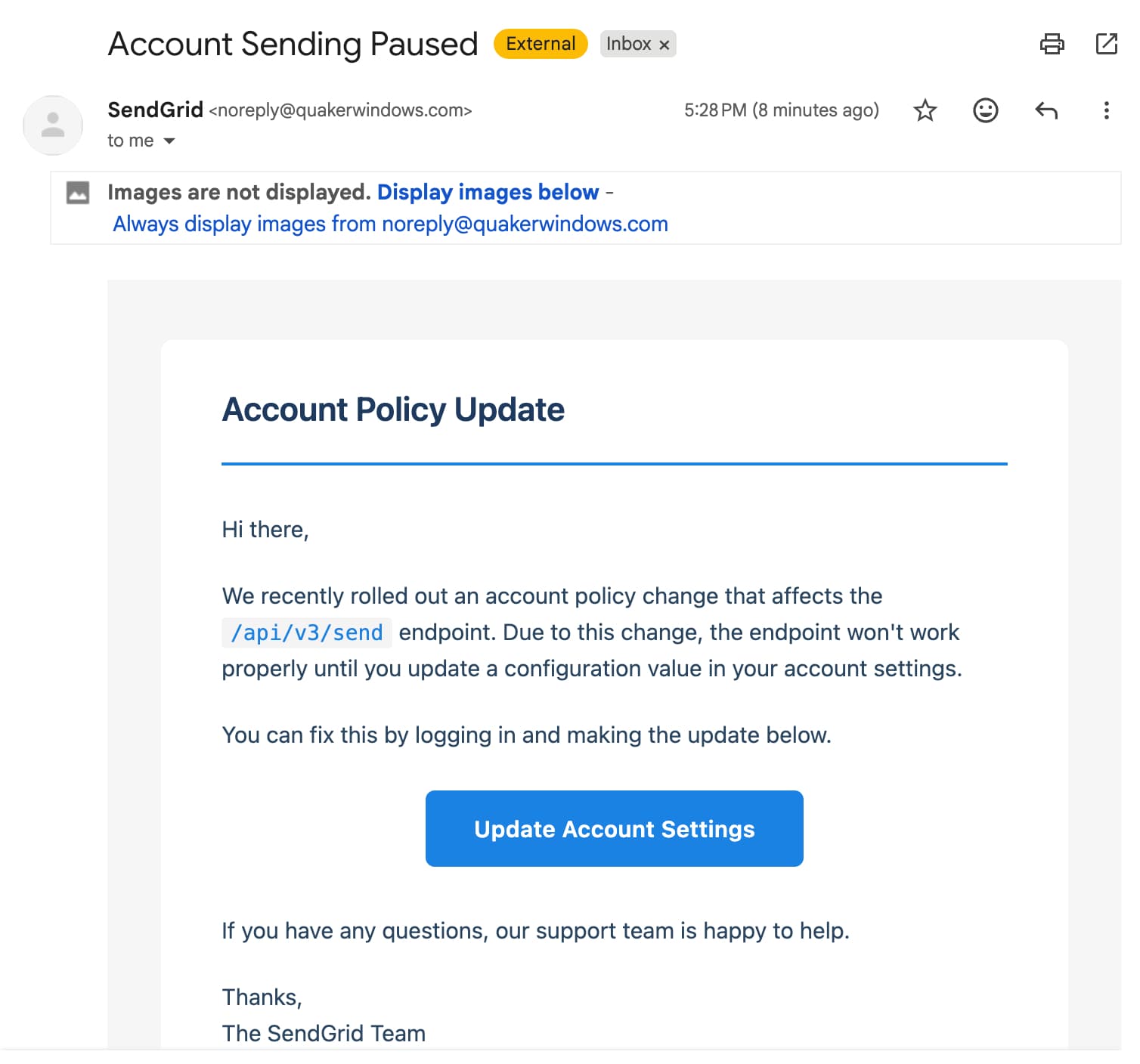Screen dimensions: 1140x1064
Task: Always display images from noreply@quakerwindows.com
Action: coord(390,224)
